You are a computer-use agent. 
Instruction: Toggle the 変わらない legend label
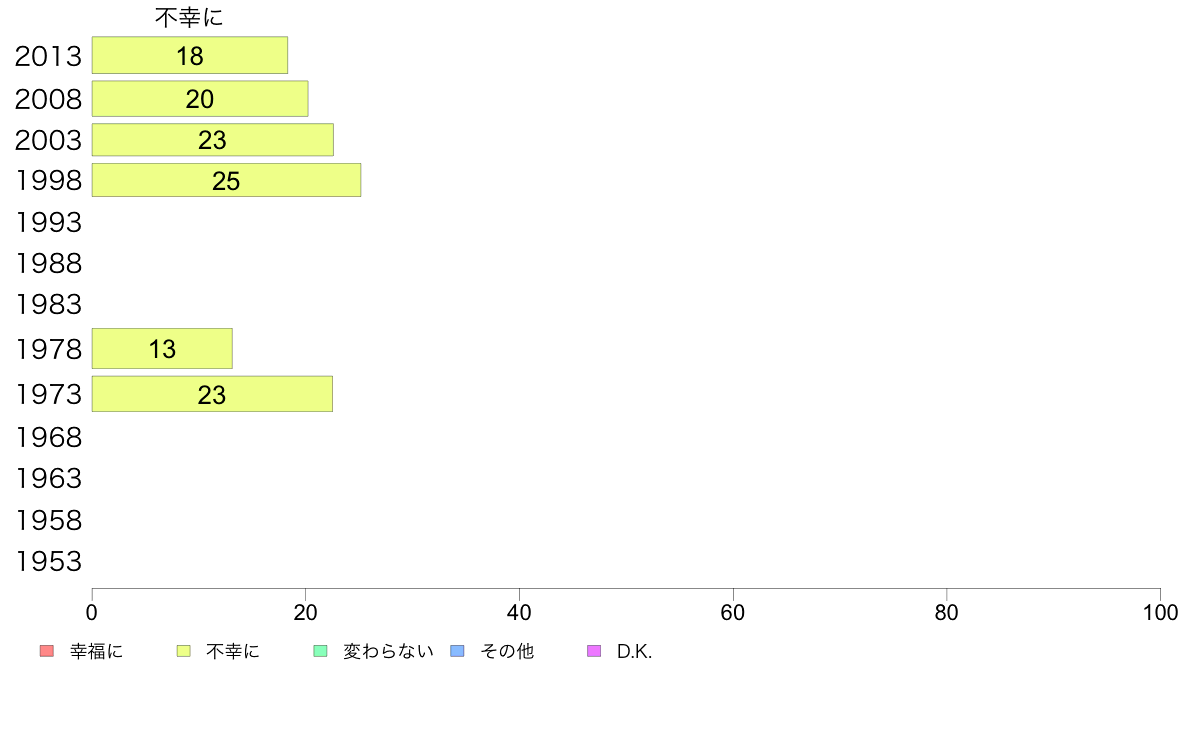tap(388, 651)
